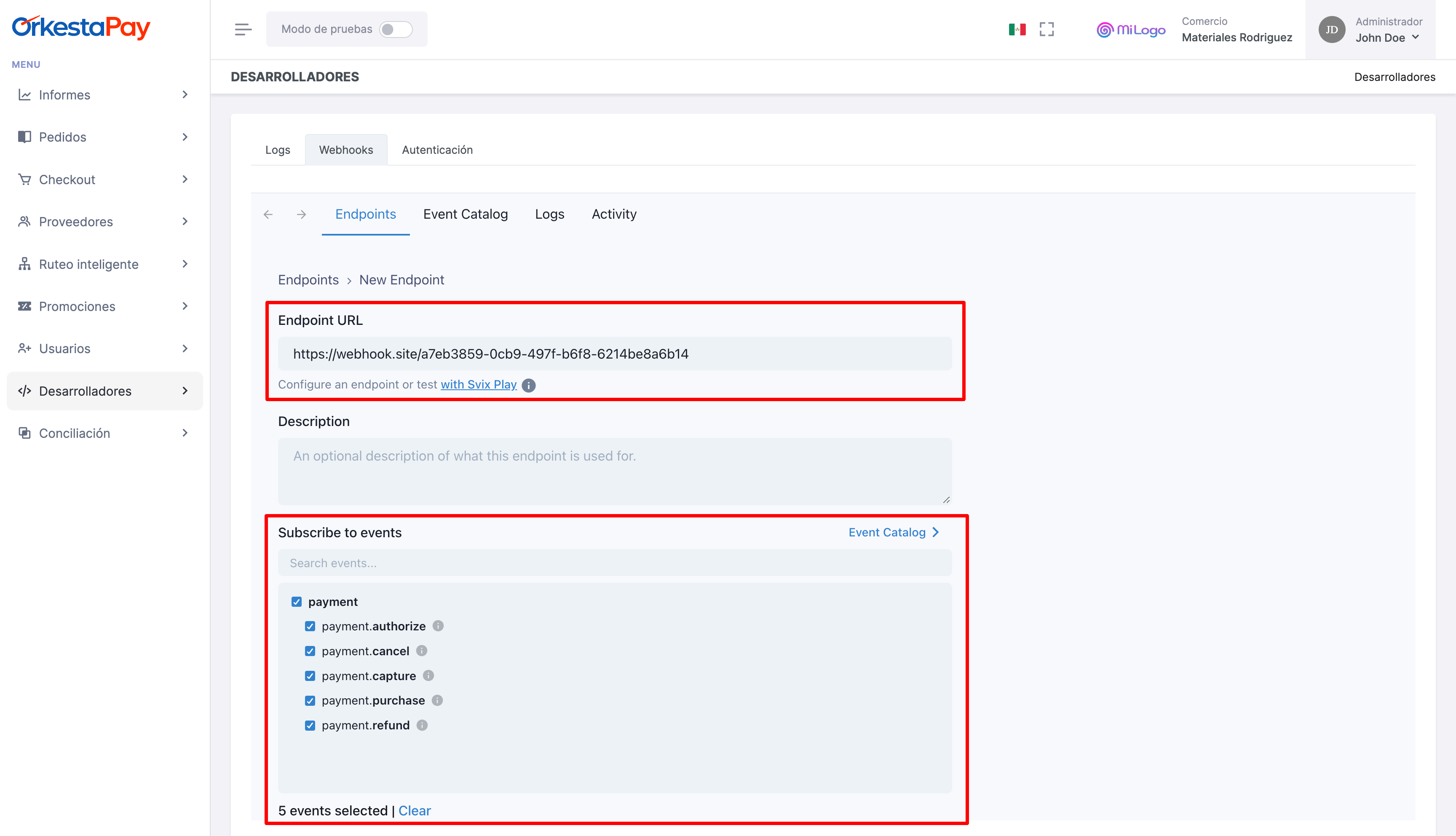This screenshot has width=1456, height=836.
Task: Click the Proveedores people icon
Action: [24, 222]
